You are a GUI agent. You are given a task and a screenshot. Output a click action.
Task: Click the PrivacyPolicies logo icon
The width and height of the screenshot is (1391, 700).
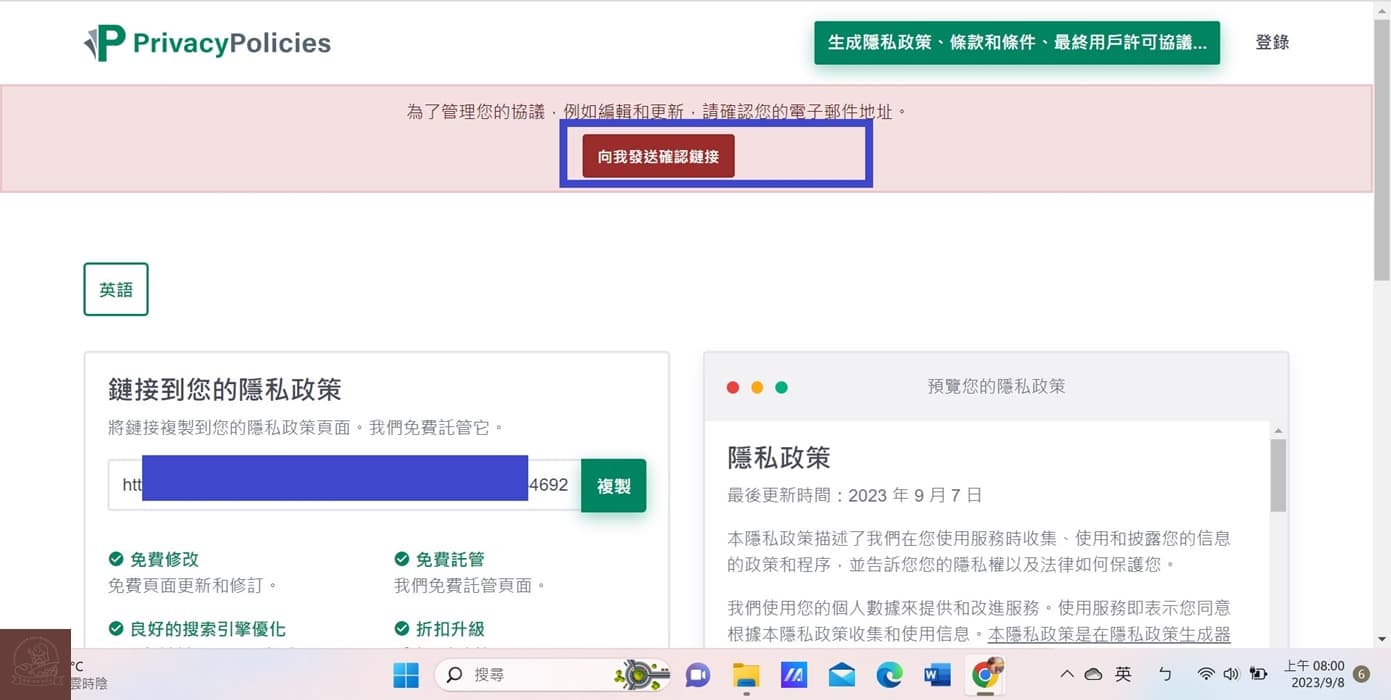point(104,42)
